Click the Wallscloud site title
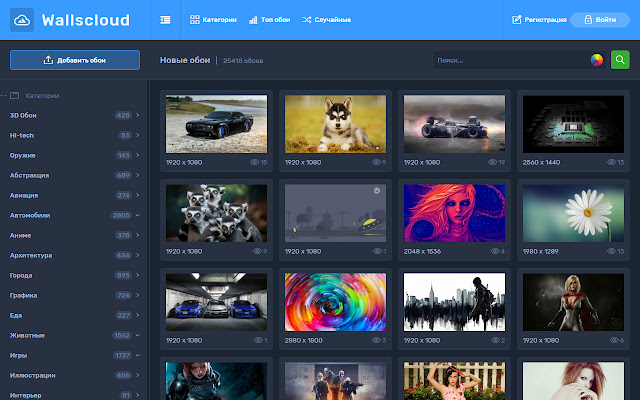 pyautogui.click(x=86, y=20)
